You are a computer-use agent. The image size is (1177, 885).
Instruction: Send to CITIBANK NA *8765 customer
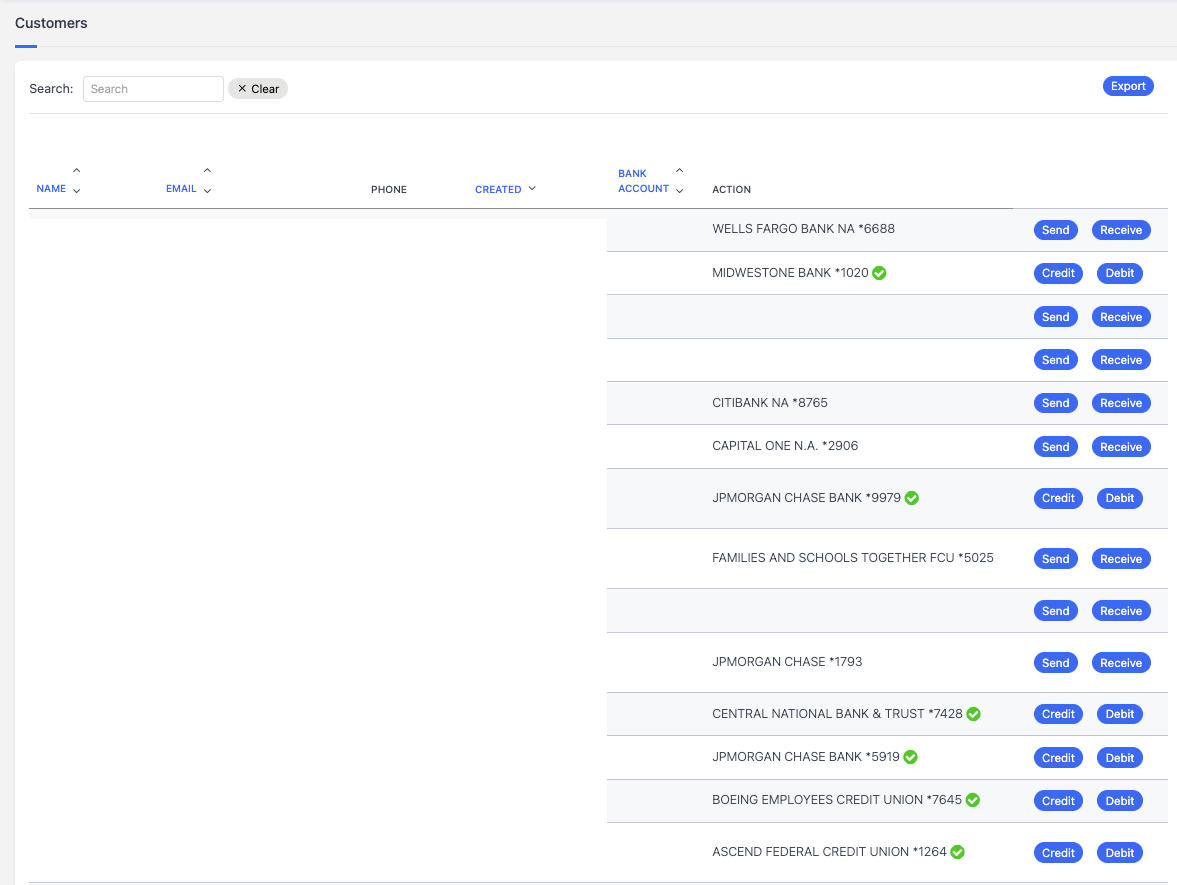[1055, 403]
